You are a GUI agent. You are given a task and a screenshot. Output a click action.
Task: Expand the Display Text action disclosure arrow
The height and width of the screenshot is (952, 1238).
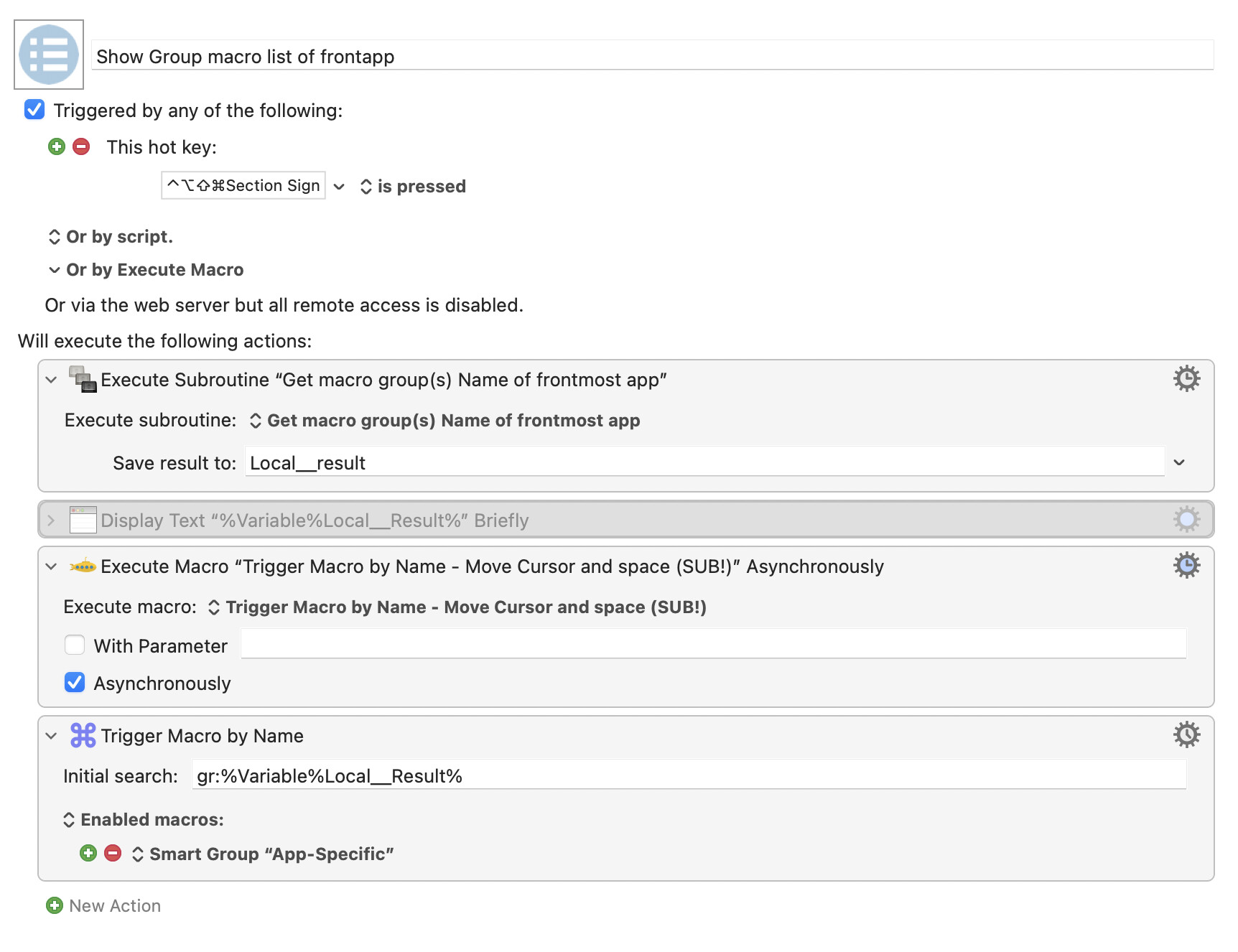(x=51, y=521)
